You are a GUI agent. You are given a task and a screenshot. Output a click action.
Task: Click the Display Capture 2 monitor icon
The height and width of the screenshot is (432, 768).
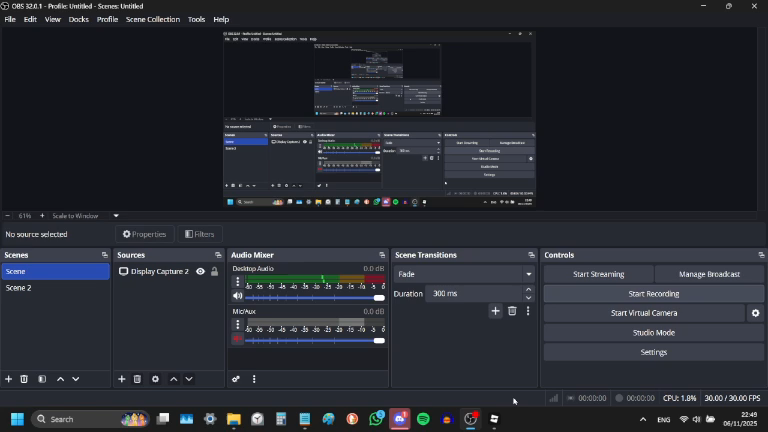(123, 271)
